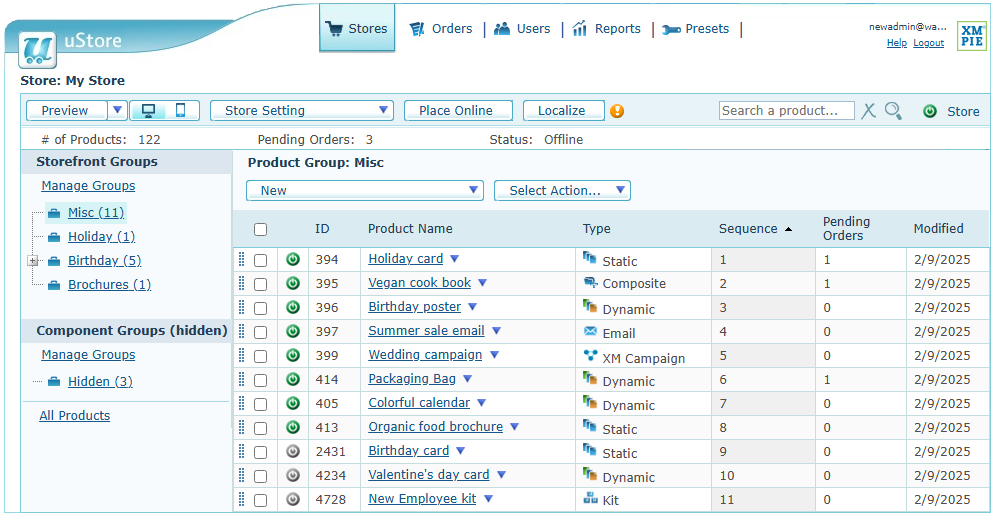
Task: Click the green status icon for Holiday card
Action: tap(293, 259)
